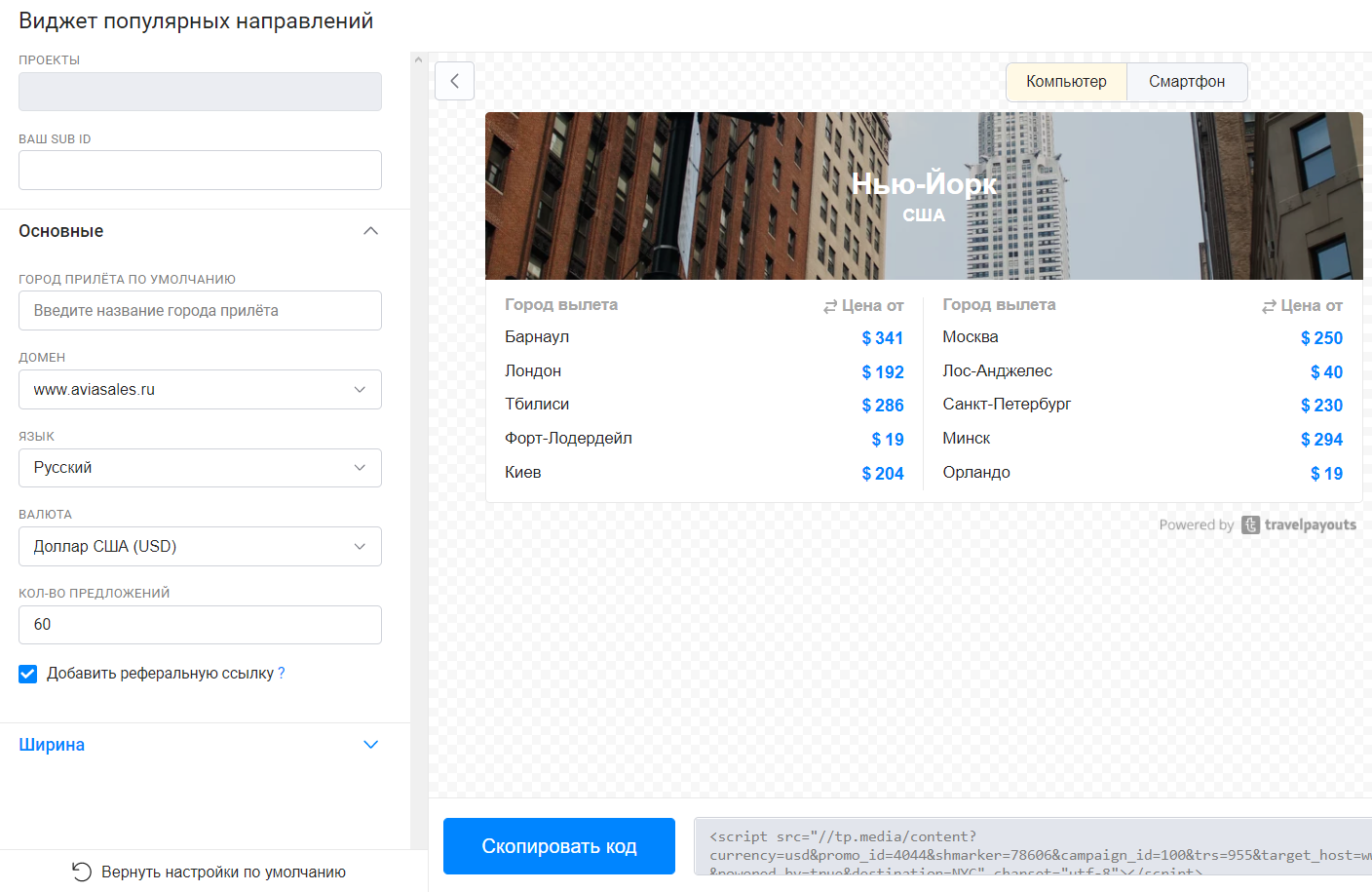Click the question mark help icon

point(282,673)
